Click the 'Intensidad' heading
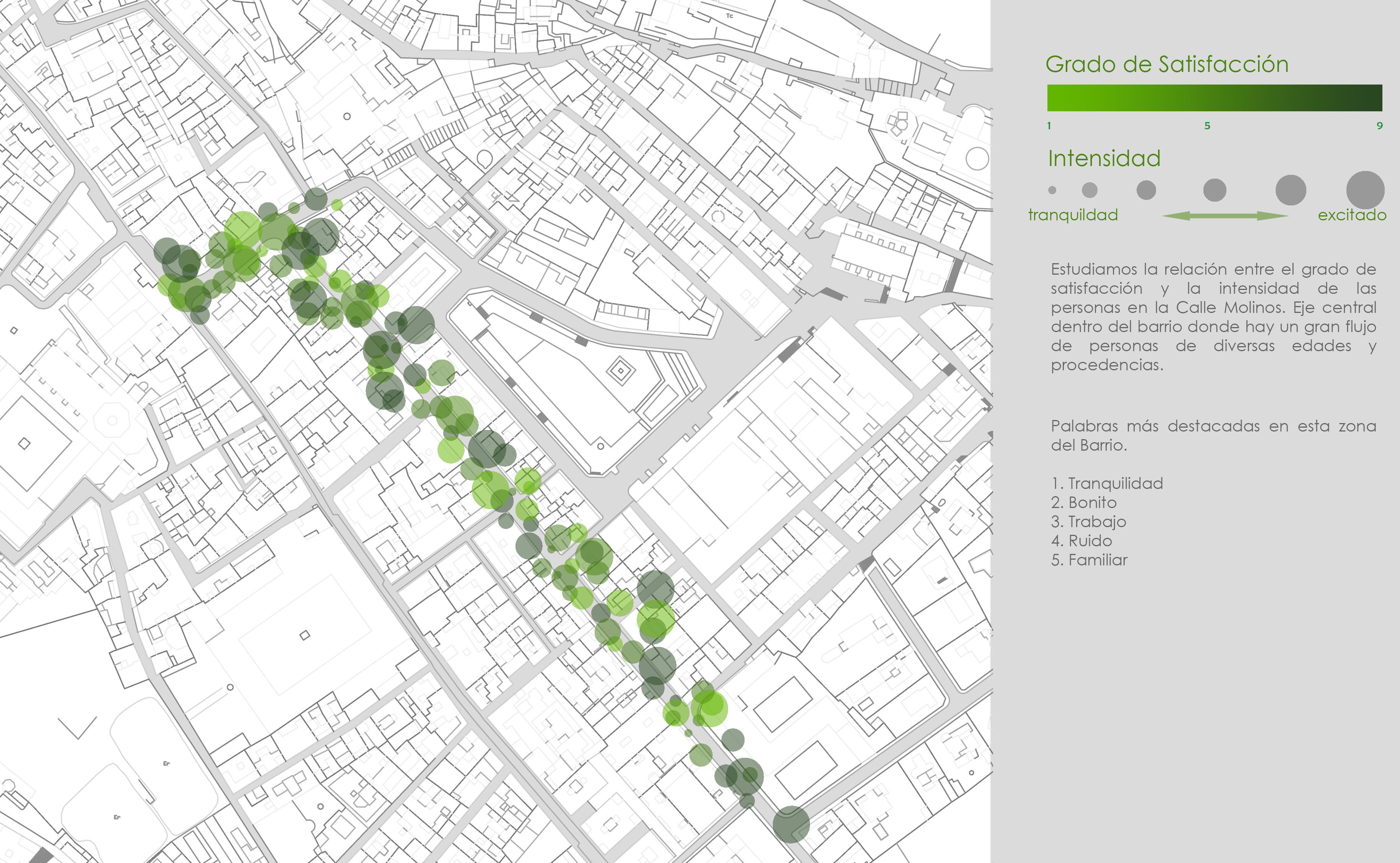Screen dimensions: 1400x863 pyautogui.click(x=1104, y=158)
